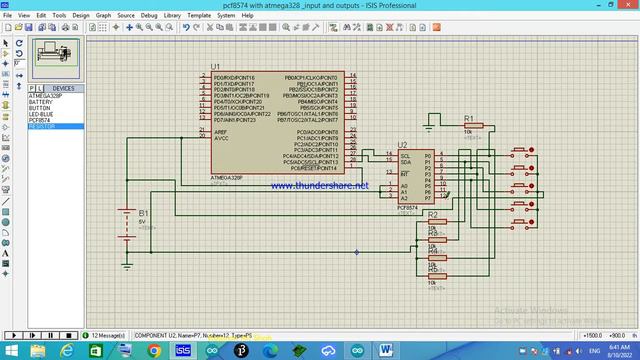Screen dimensions: 640x360
Task: Choose the 2D graphics arc tool
Action: pyautogui.click(x=5, y=233)
